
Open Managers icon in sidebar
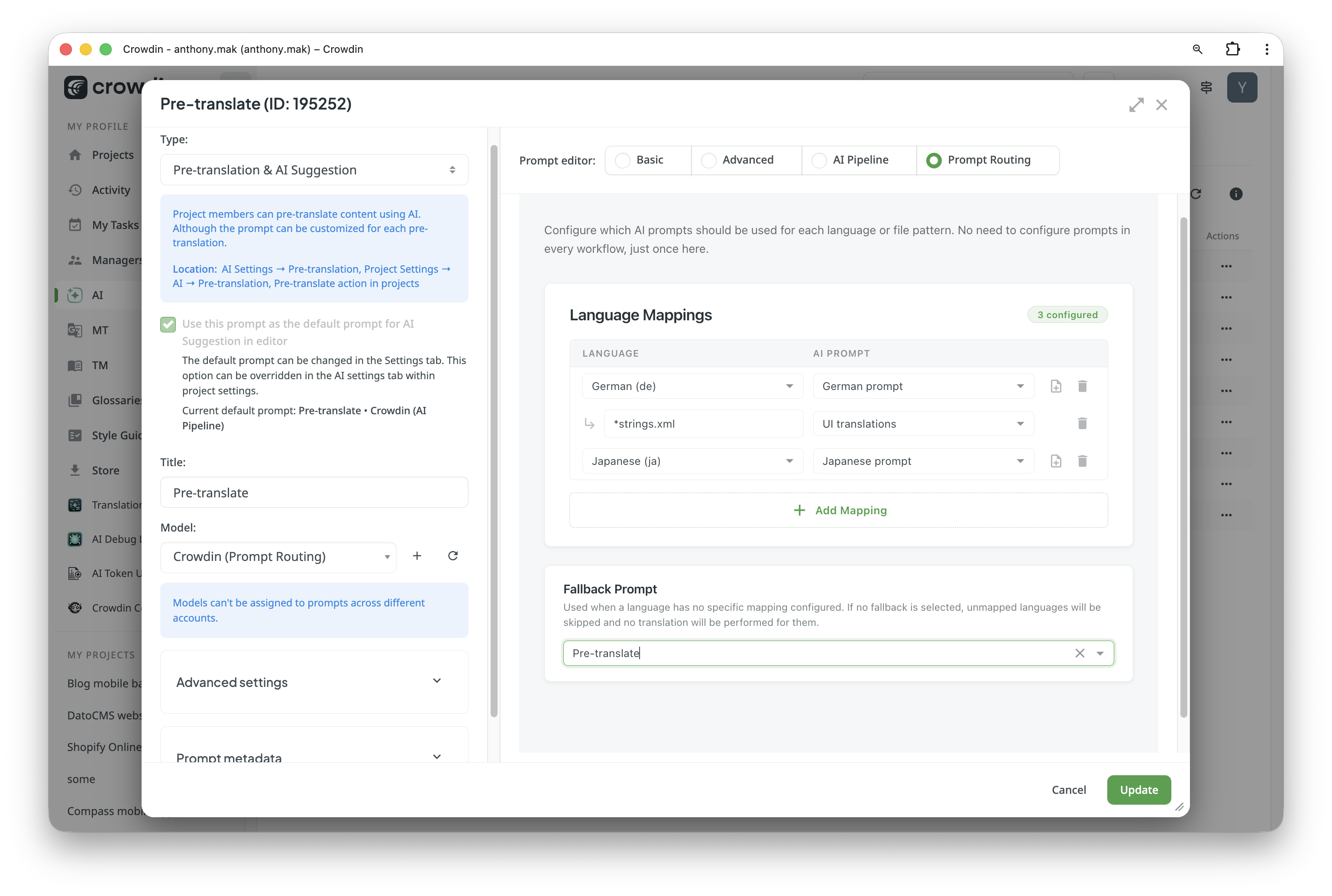[x=75, y=260]
